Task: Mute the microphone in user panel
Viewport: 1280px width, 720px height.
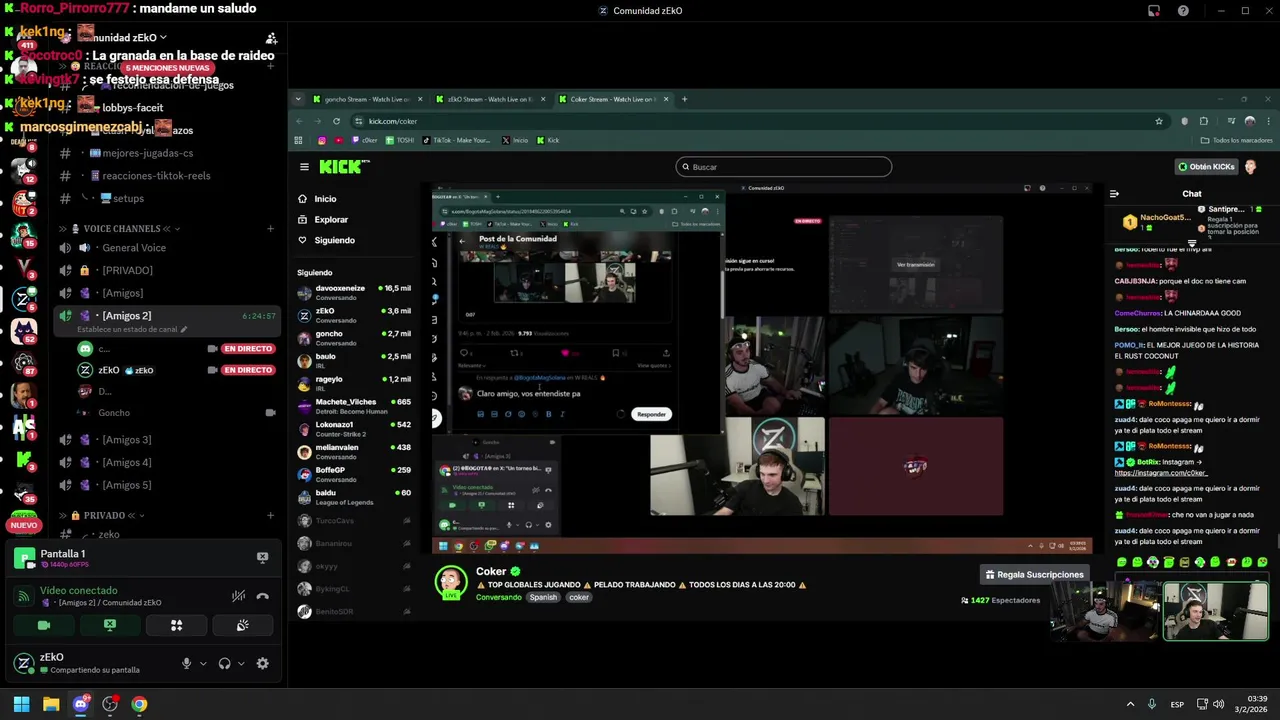Action: (186, 663)
